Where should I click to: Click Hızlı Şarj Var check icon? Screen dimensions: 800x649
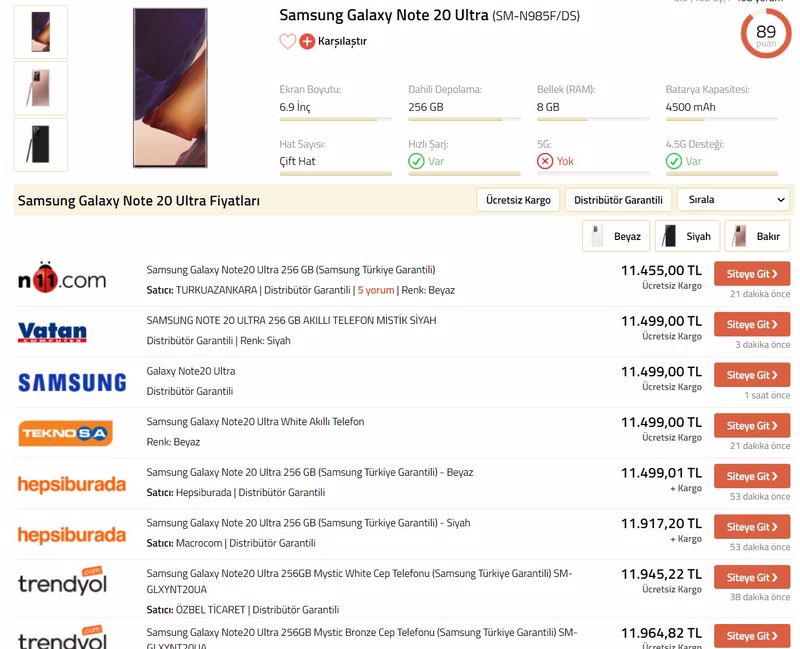(x=416, y=161)
